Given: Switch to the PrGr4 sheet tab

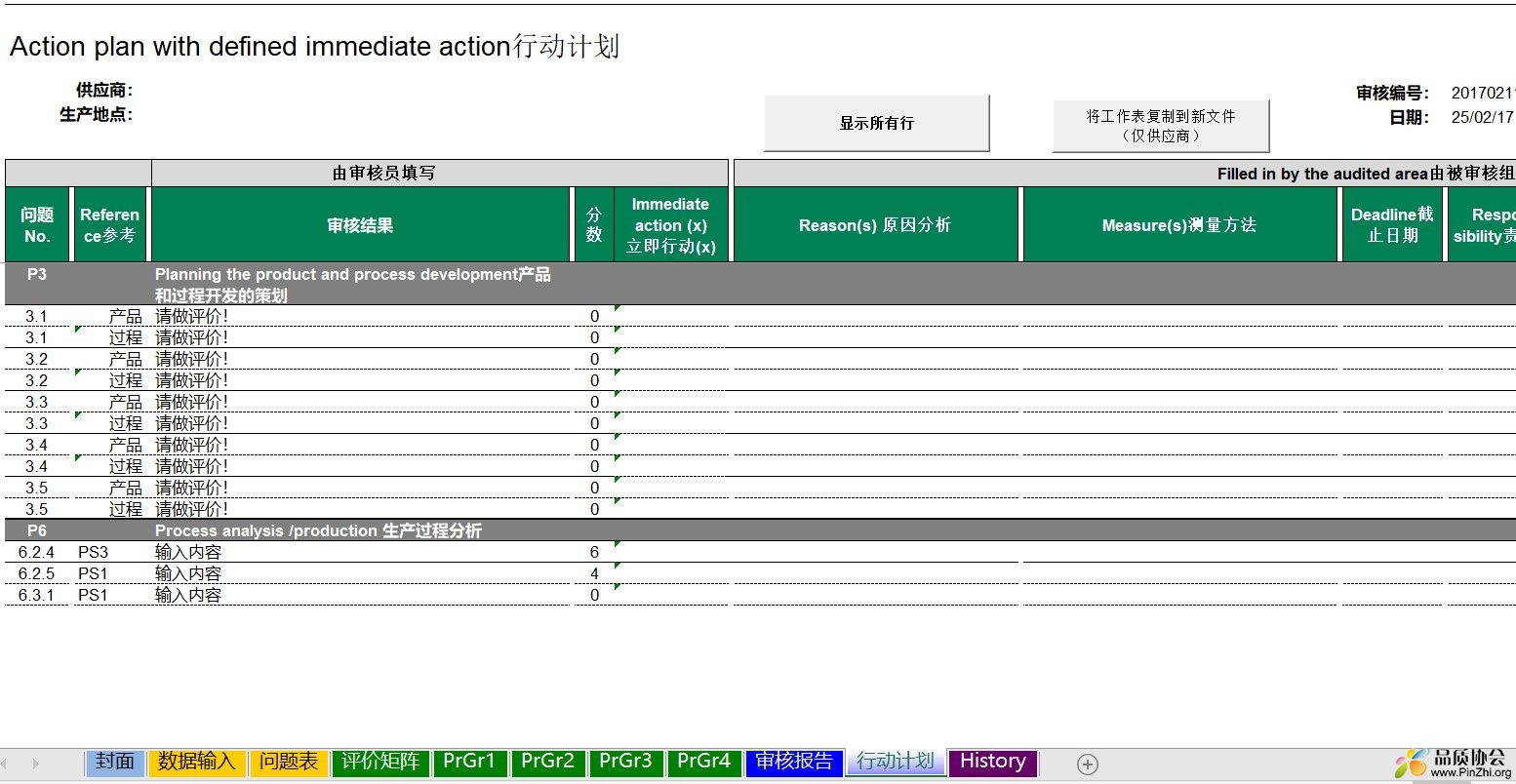Looking at the screenshot, I should click(703, 762).
